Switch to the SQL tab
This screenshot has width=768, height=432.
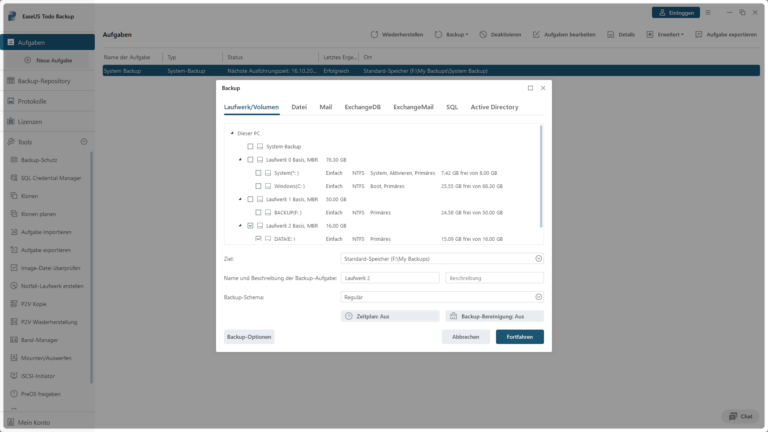[452, 107]
